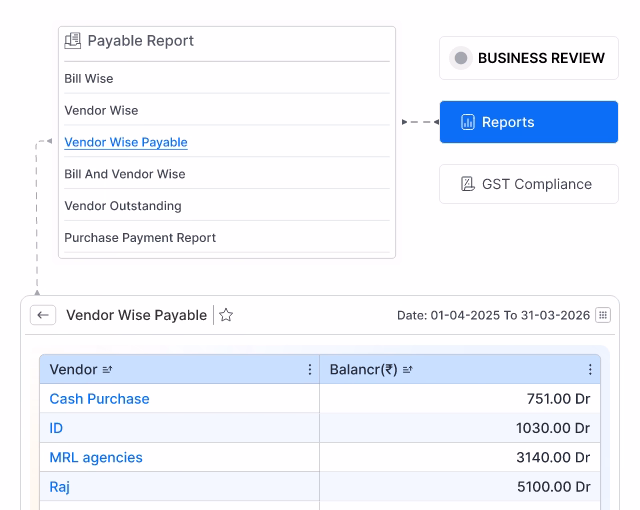Select Vendor Outstanding report

click(x=227, y=206)
